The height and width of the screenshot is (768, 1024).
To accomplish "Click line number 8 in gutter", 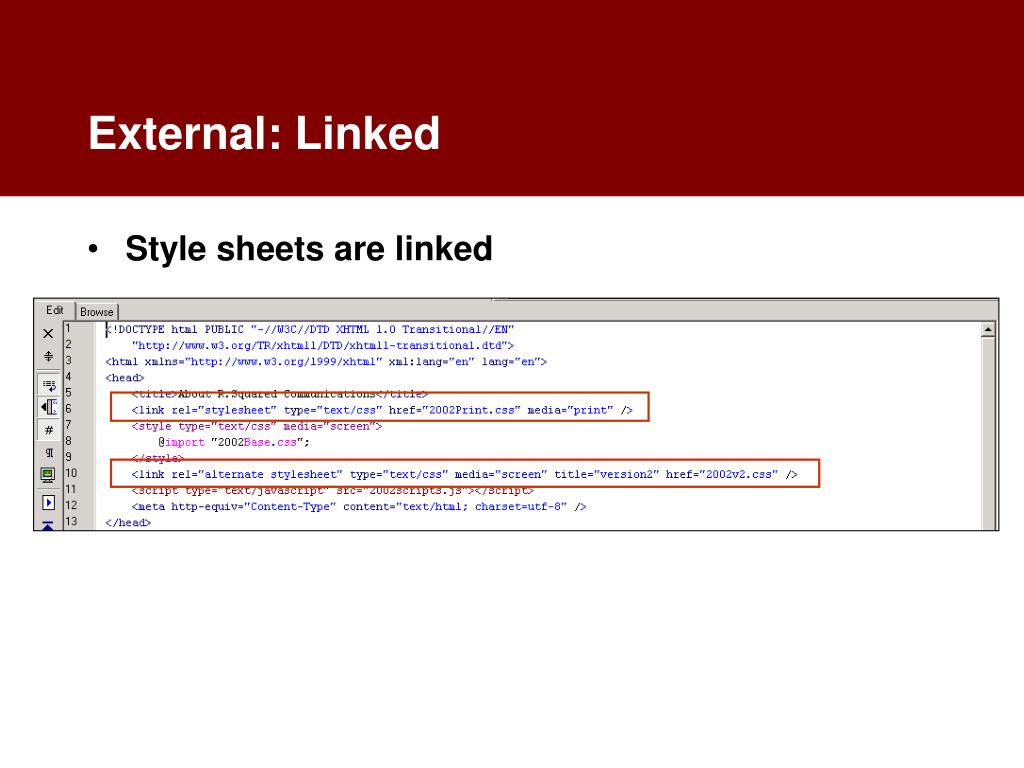I will [x=68, y=441].
